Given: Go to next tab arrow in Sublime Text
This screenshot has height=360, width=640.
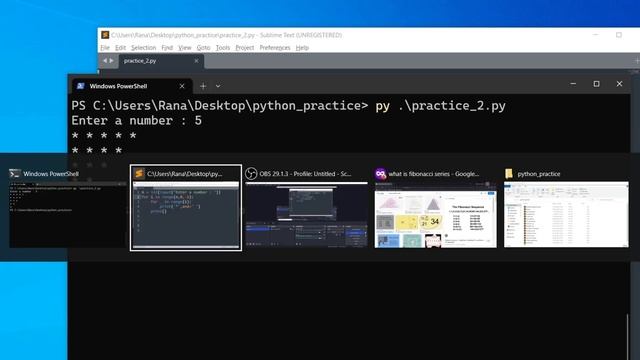Looking at the screenshot, I should click(x=111, y=60).
